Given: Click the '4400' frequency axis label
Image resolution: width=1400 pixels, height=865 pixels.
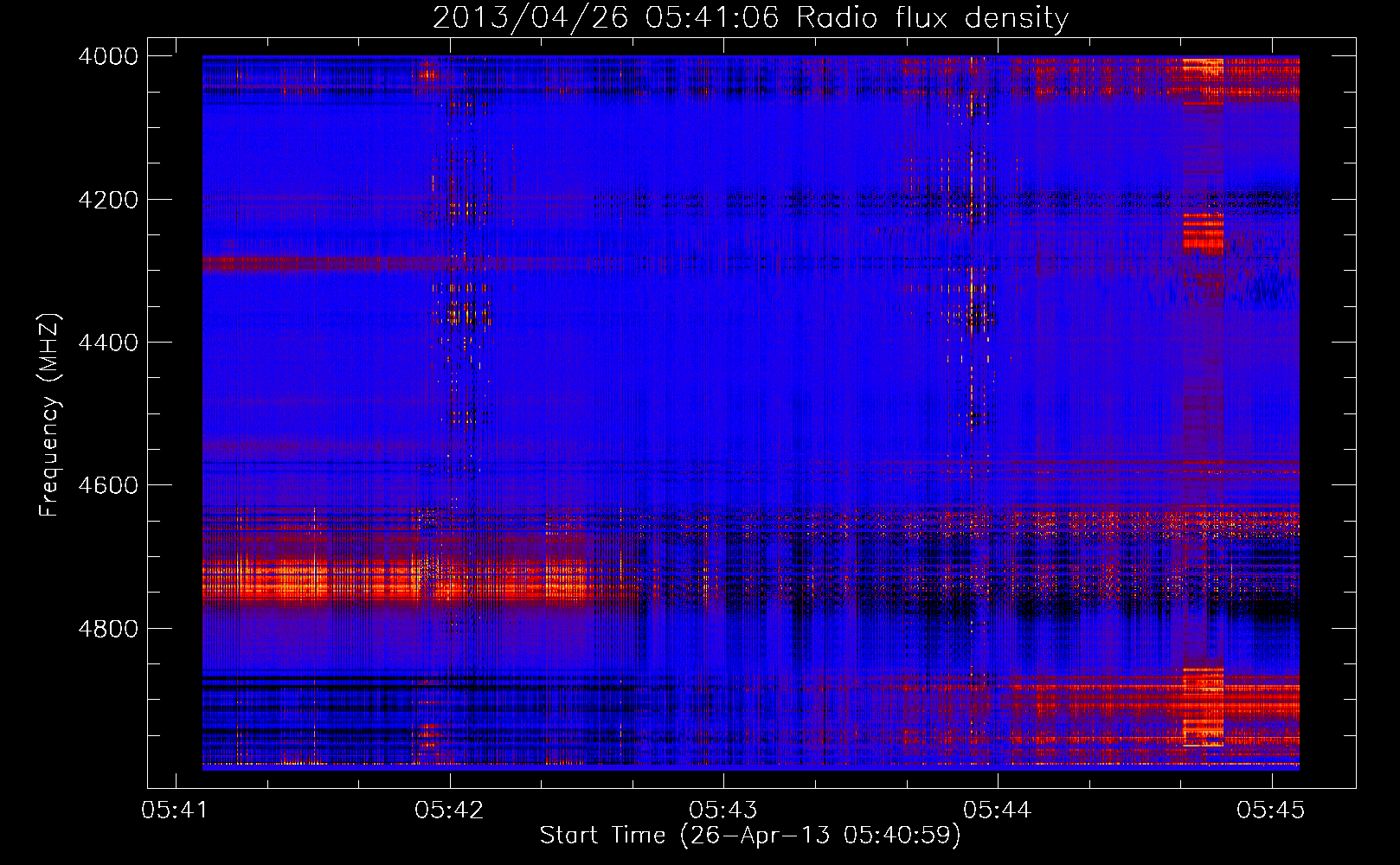Looking at the screenshot, I should [108, 343].
